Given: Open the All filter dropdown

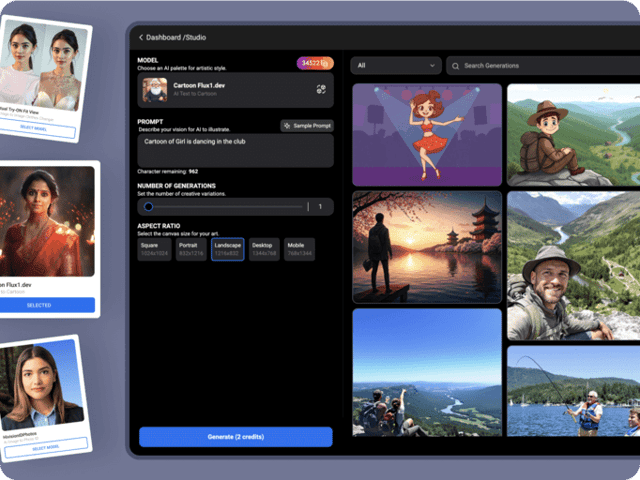Looking at the screenshot, I should 396,65.
